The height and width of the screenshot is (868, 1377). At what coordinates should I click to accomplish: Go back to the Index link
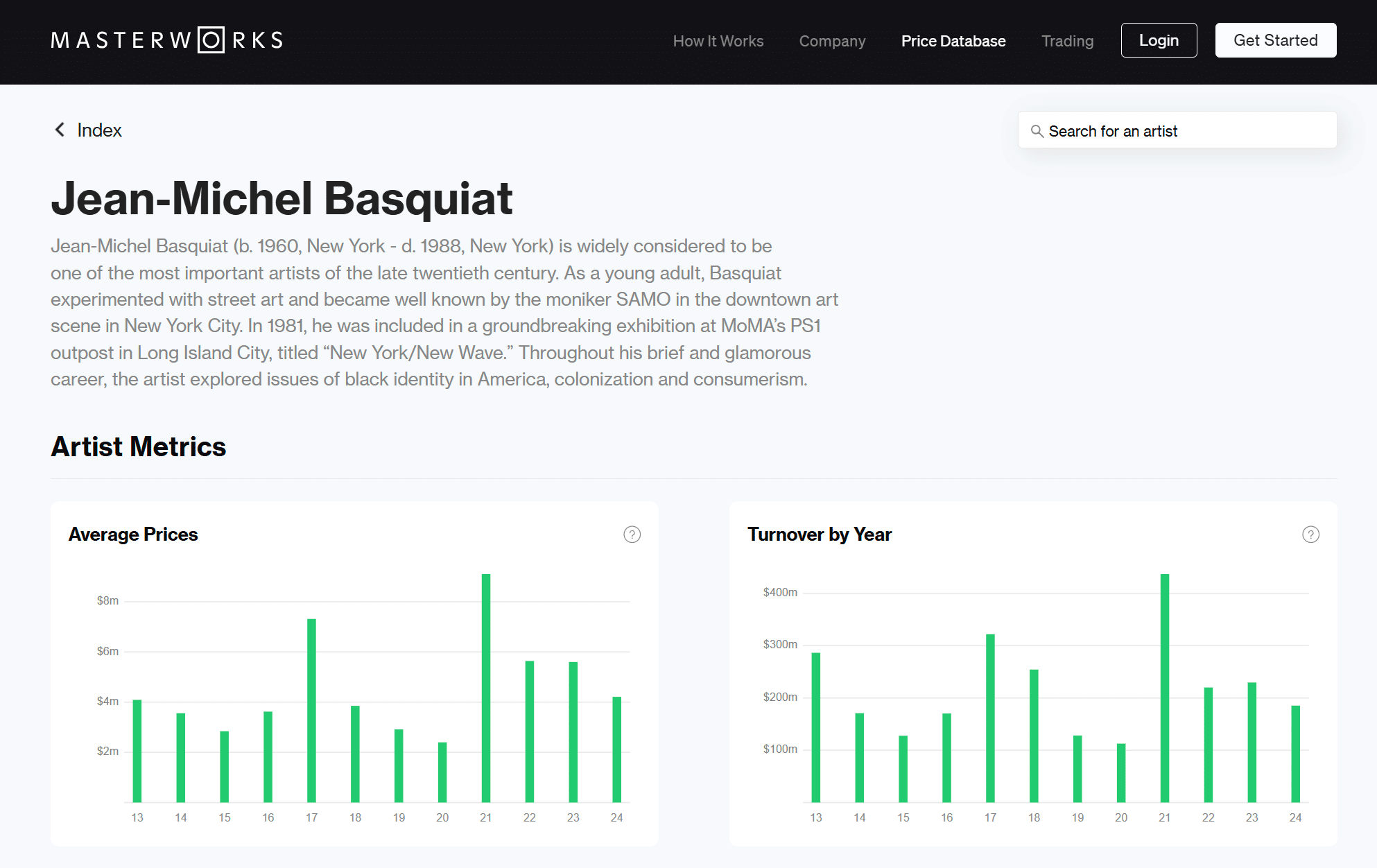pyautogui.click(x=99, y=130)
